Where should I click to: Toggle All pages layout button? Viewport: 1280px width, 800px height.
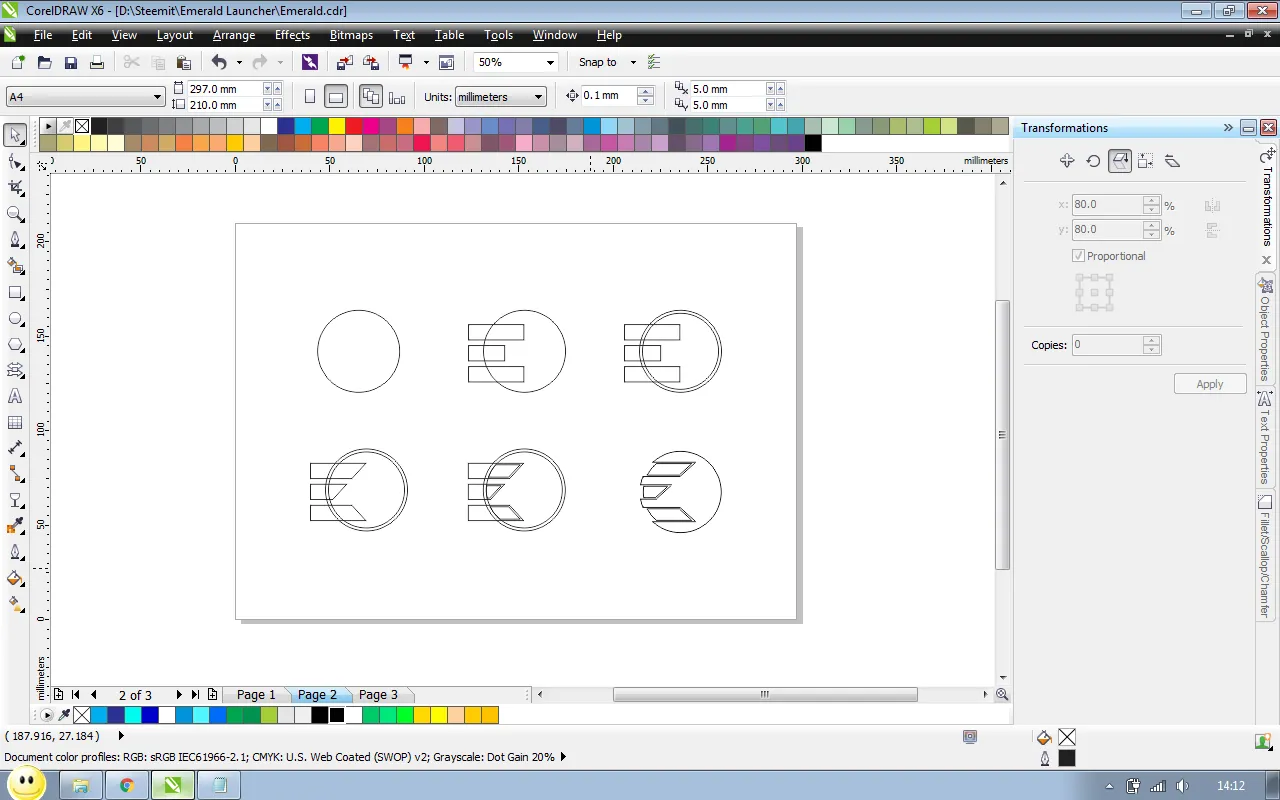point(371,97)
